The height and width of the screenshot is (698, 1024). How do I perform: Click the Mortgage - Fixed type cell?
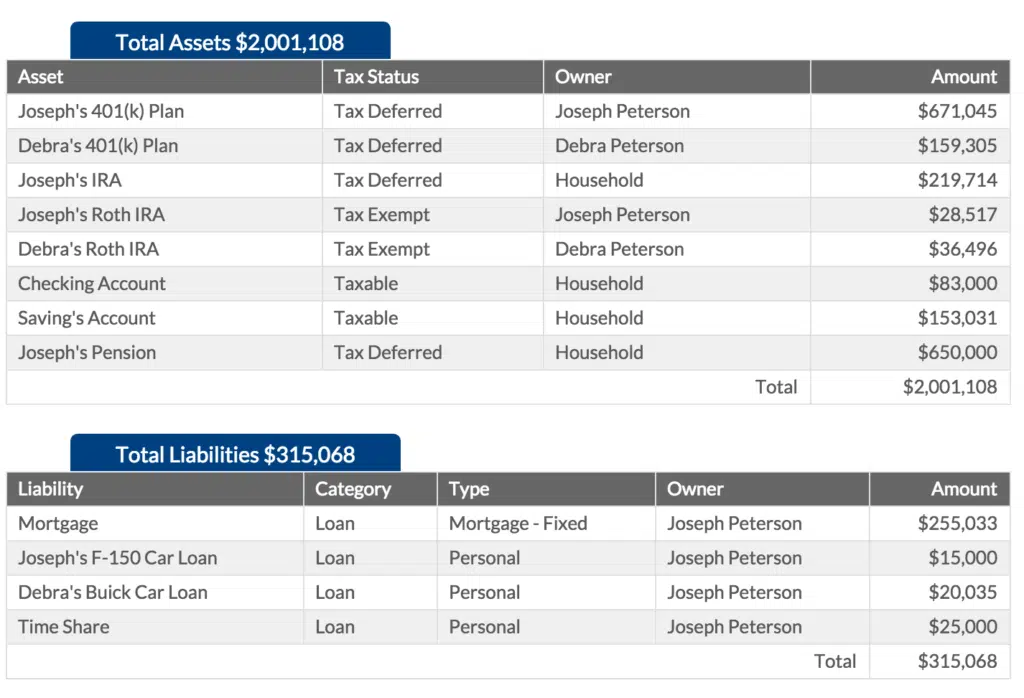518,524
